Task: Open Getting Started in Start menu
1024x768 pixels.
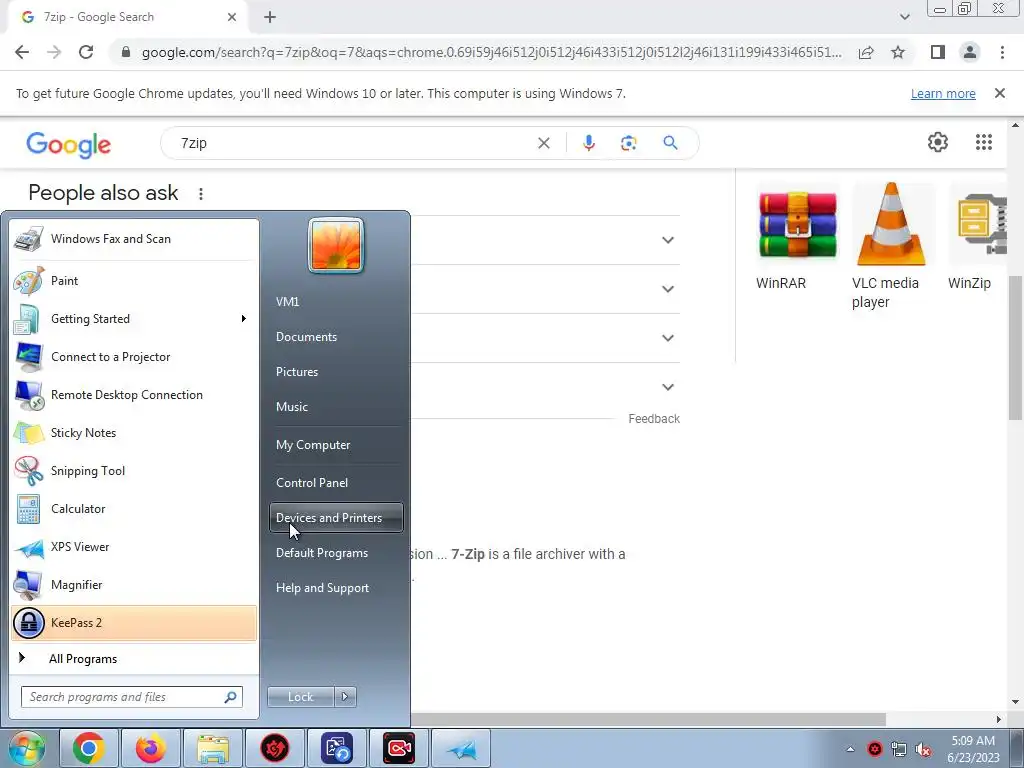Action: pos(134,319)
